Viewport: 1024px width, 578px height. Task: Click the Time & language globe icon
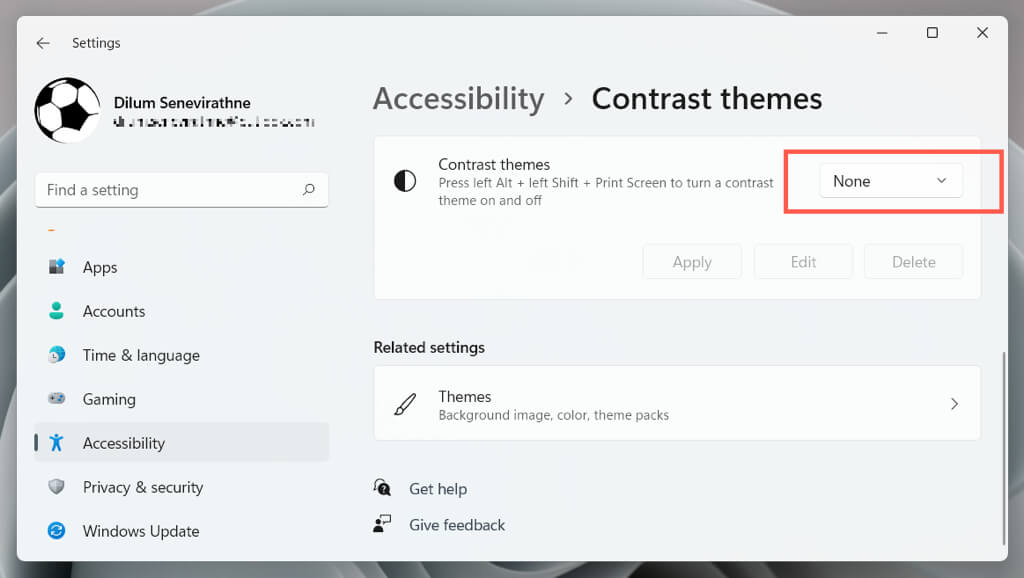[57, 355]
